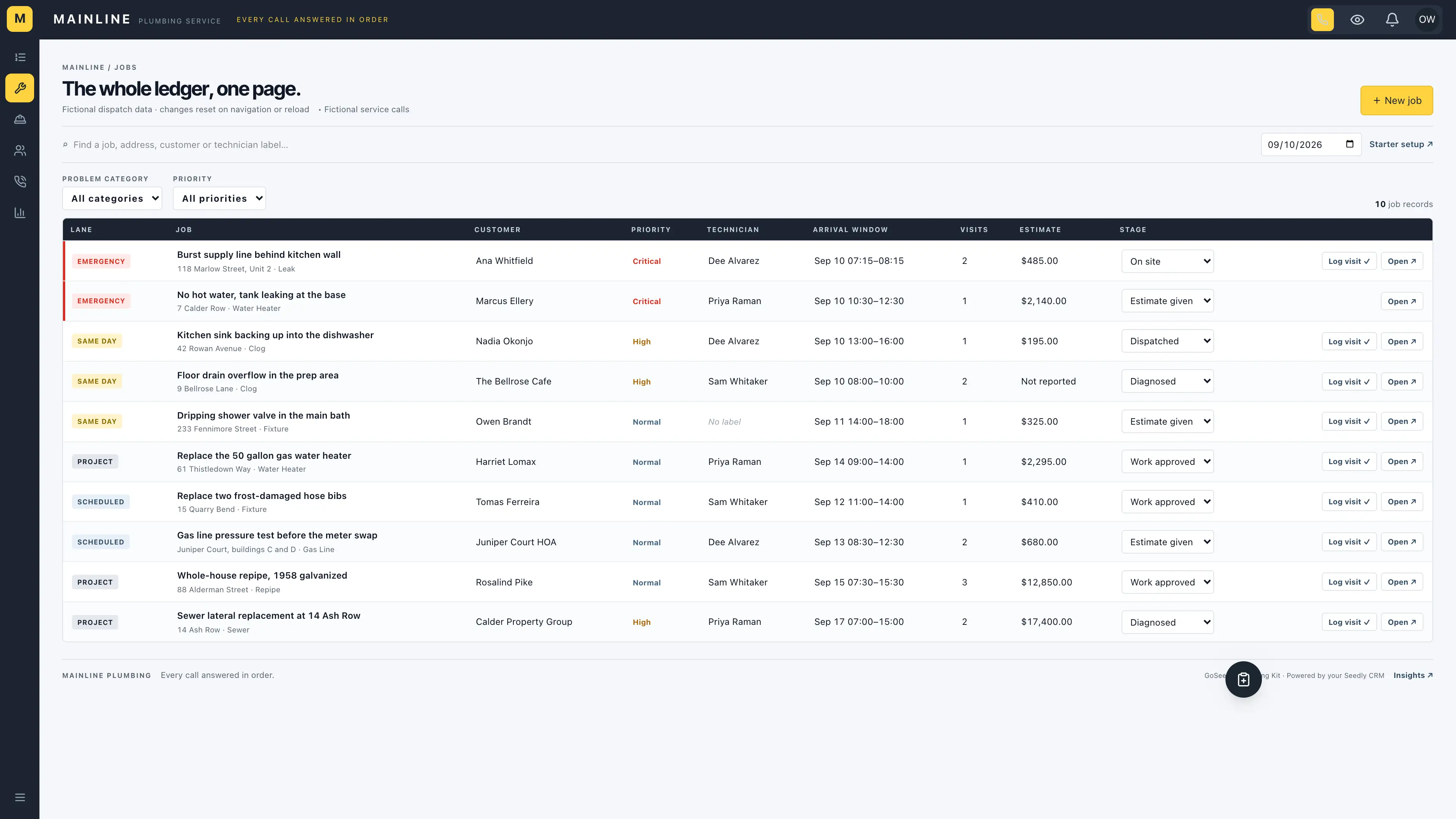Click the ARRIVAL WINDOW column header

(850, 229)
